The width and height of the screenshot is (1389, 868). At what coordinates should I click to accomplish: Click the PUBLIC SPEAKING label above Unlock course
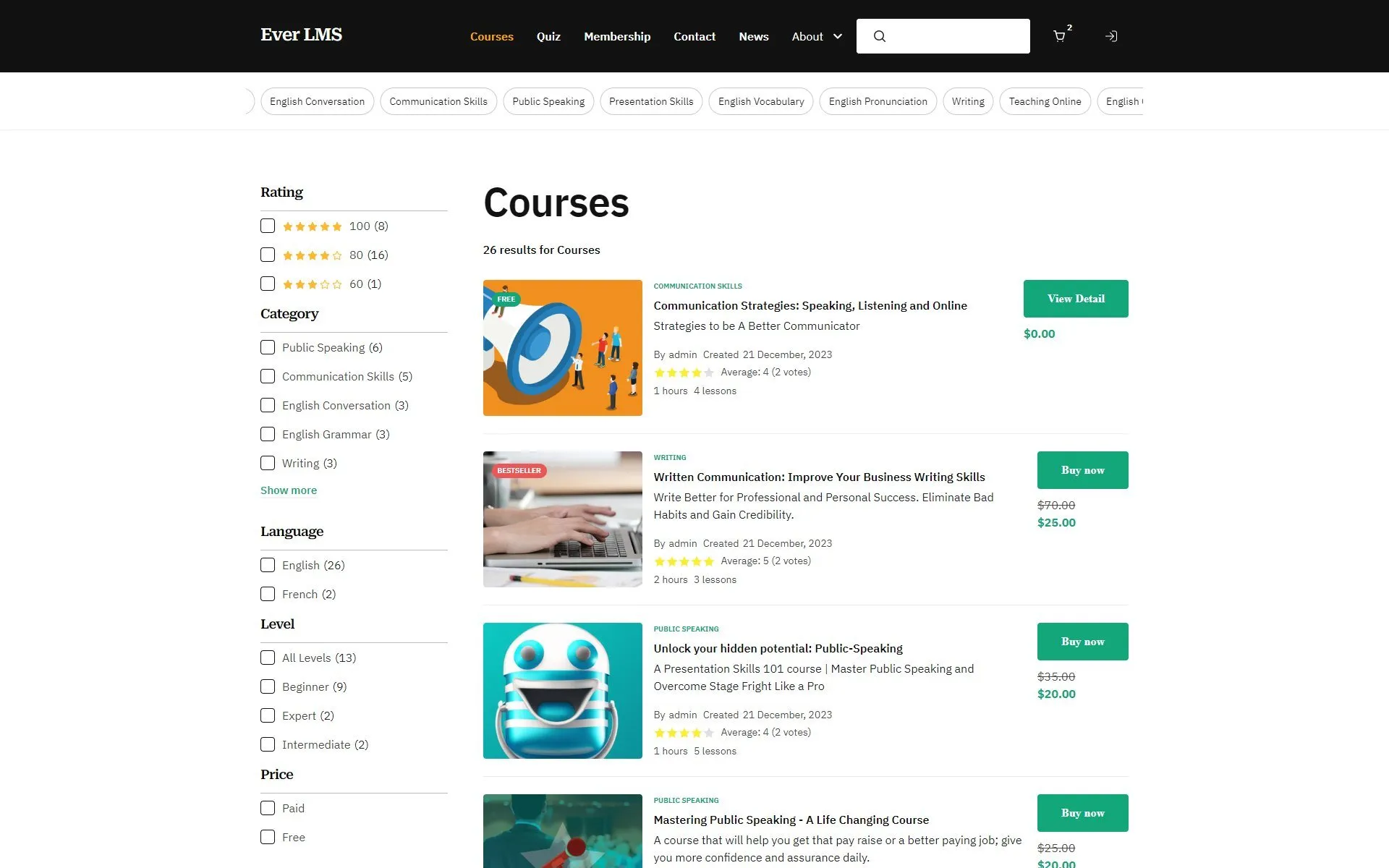pos(686,629)
